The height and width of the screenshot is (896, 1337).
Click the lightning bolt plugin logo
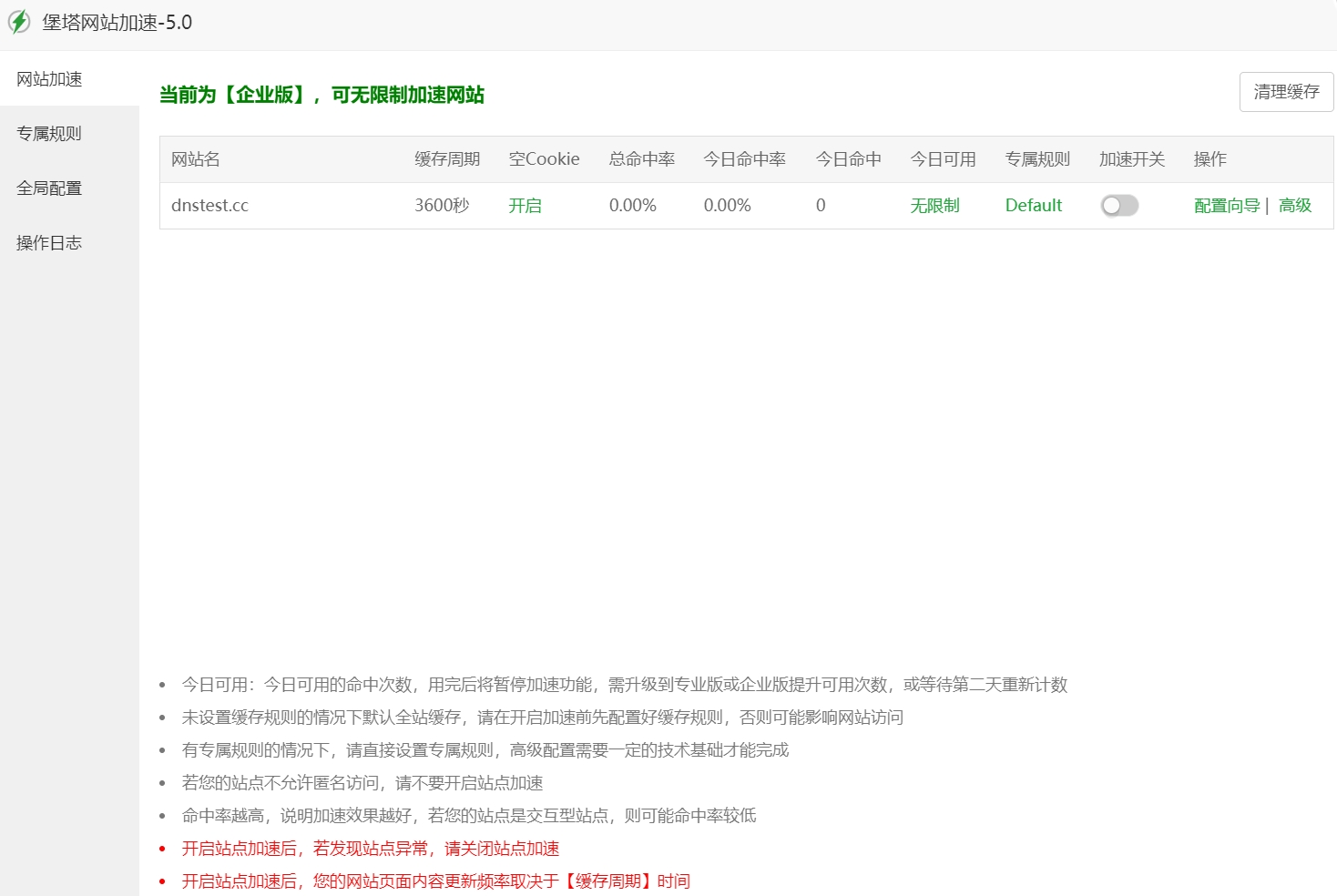tap(18, 22)
